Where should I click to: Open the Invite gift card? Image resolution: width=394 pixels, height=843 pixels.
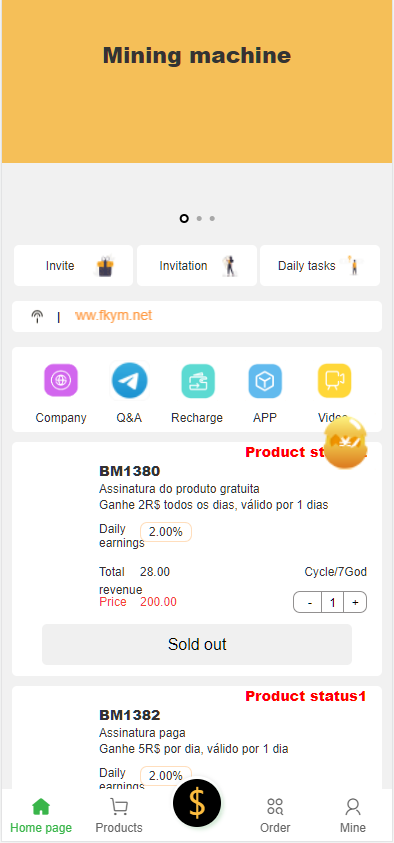click(73, 266)
